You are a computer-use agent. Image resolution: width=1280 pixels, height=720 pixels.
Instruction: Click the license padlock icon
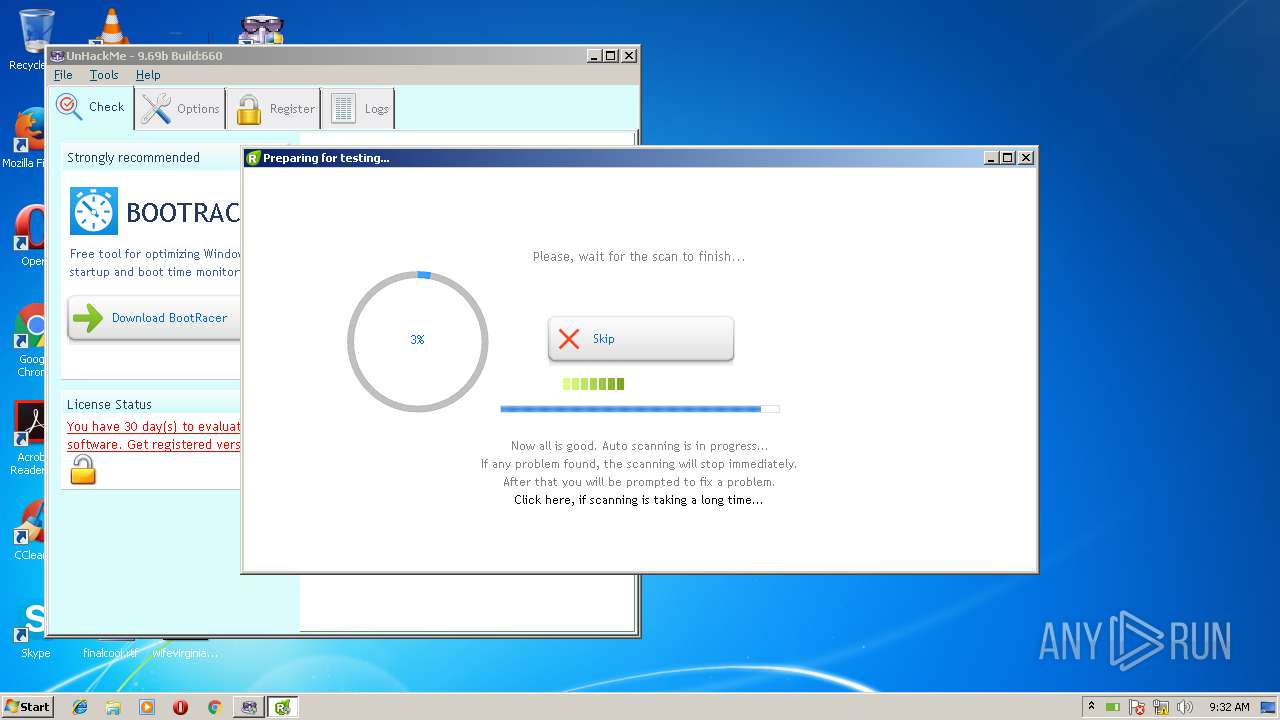click(x=83, y=469)
